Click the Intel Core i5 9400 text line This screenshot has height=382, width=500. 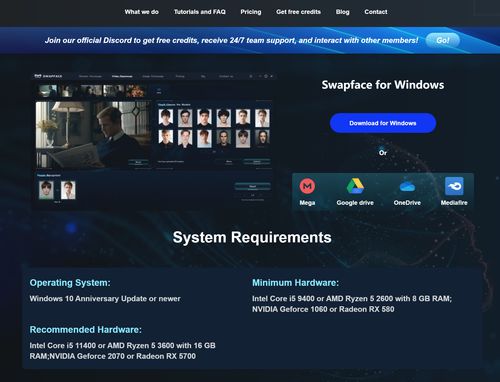pyautogui.click(x=352, y=299)
